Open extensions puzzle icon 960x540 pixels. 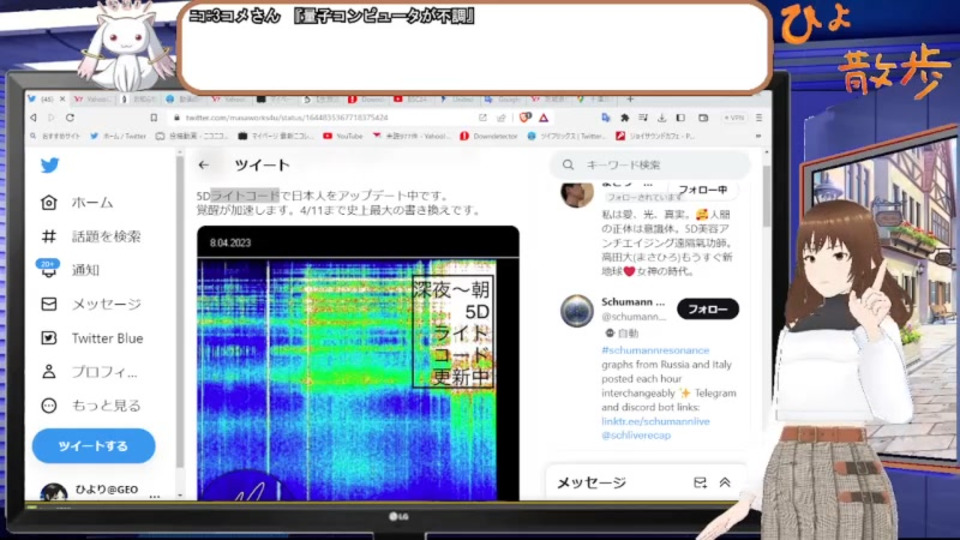coord(624,118)
